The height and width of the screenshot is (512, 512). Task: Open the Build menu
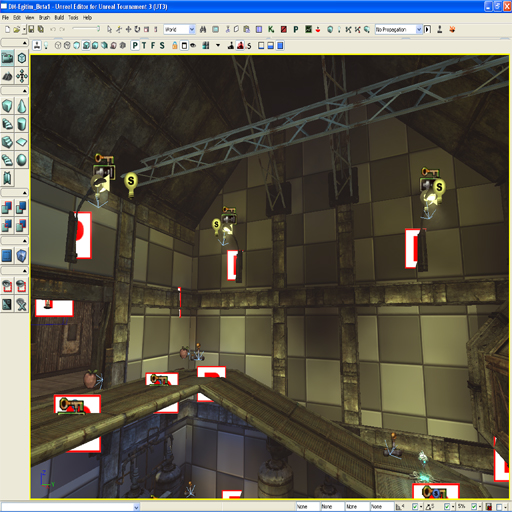point(59,18)
